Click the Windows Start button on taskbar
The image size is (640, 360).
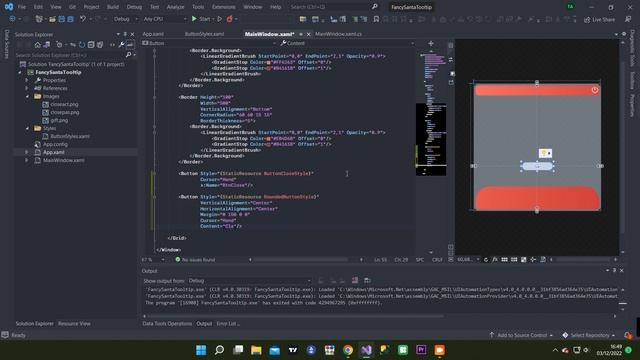tap(201, 350)
